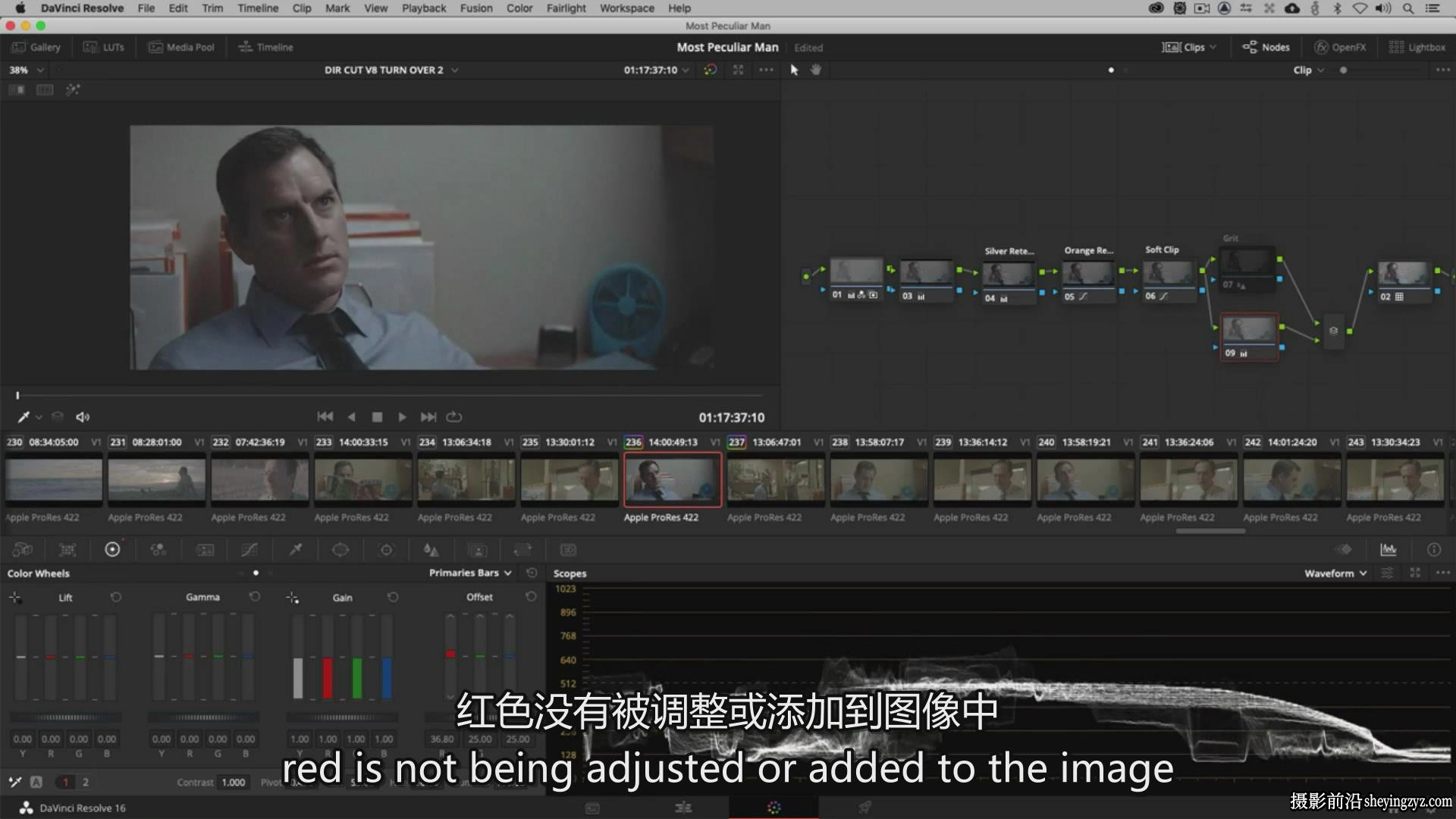Open the Fairlight menu

pos(566,8)
